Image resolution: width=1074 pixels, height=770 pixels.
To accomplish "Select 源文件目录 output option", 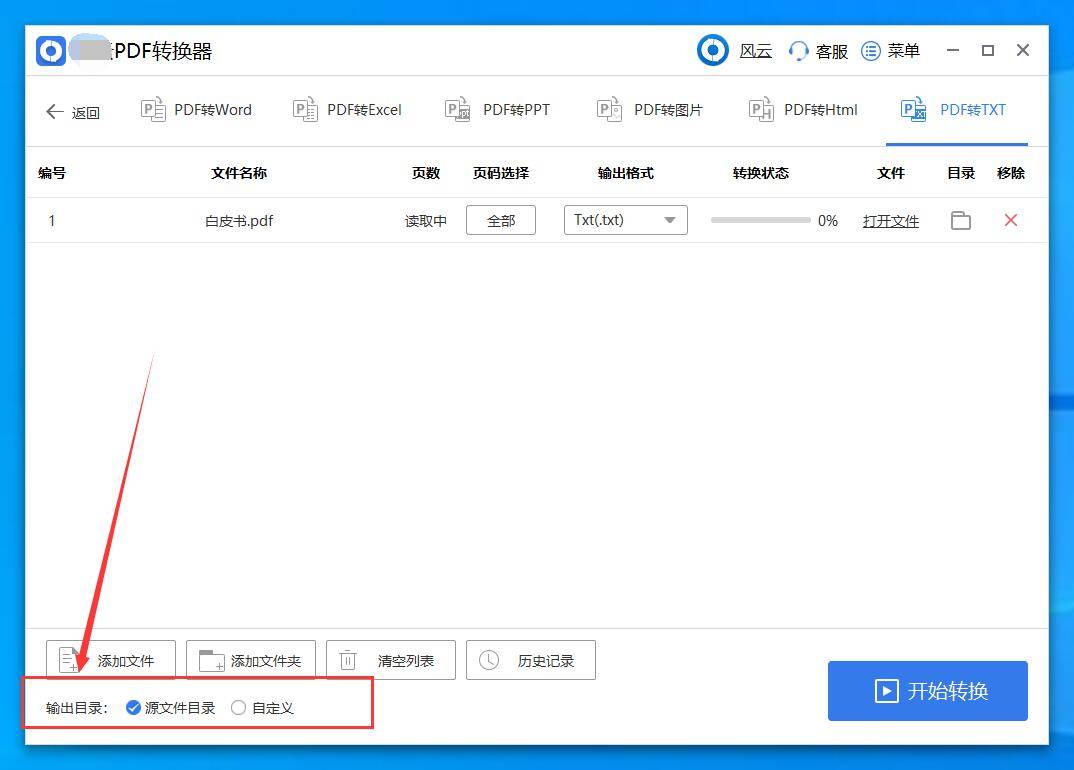I will point(171,708).
